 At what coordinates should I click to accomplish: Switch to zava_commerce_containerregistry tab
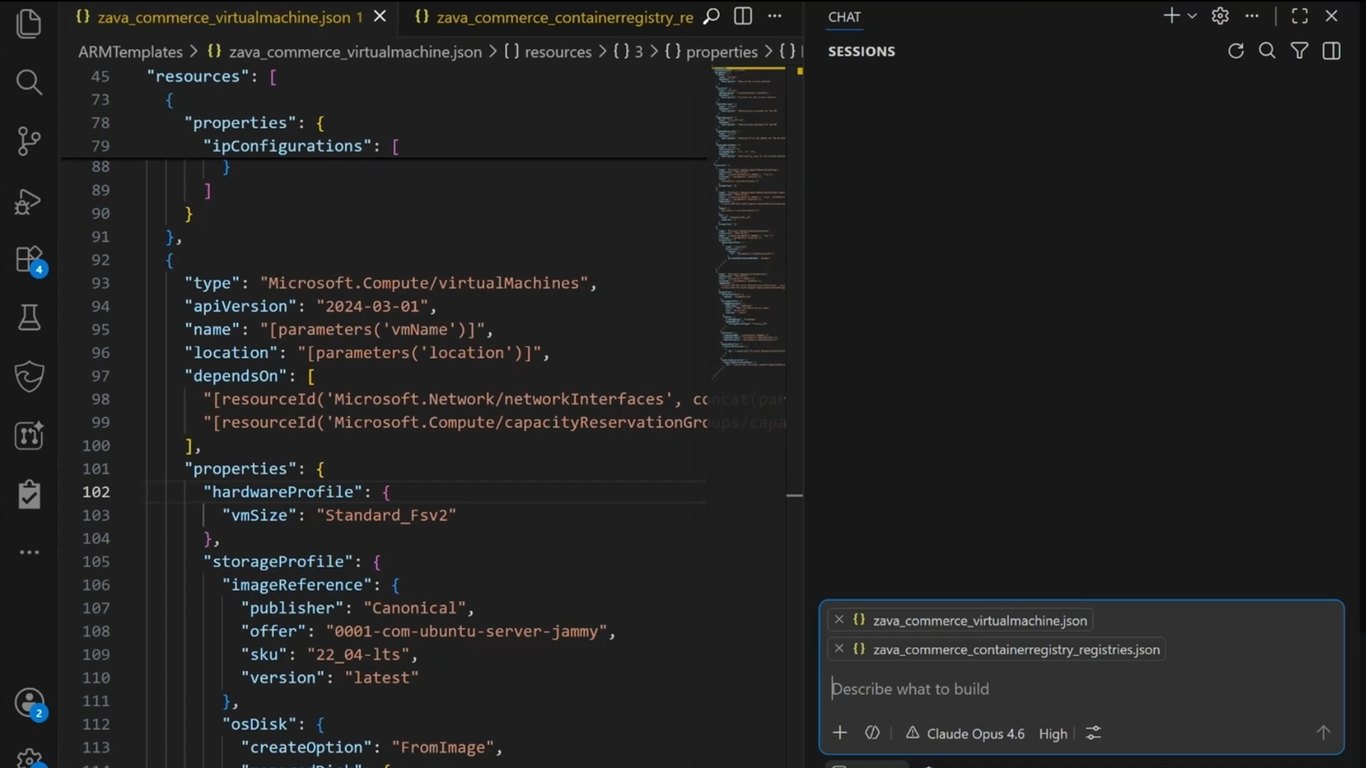pyautogui.click(x=554, y=17)
